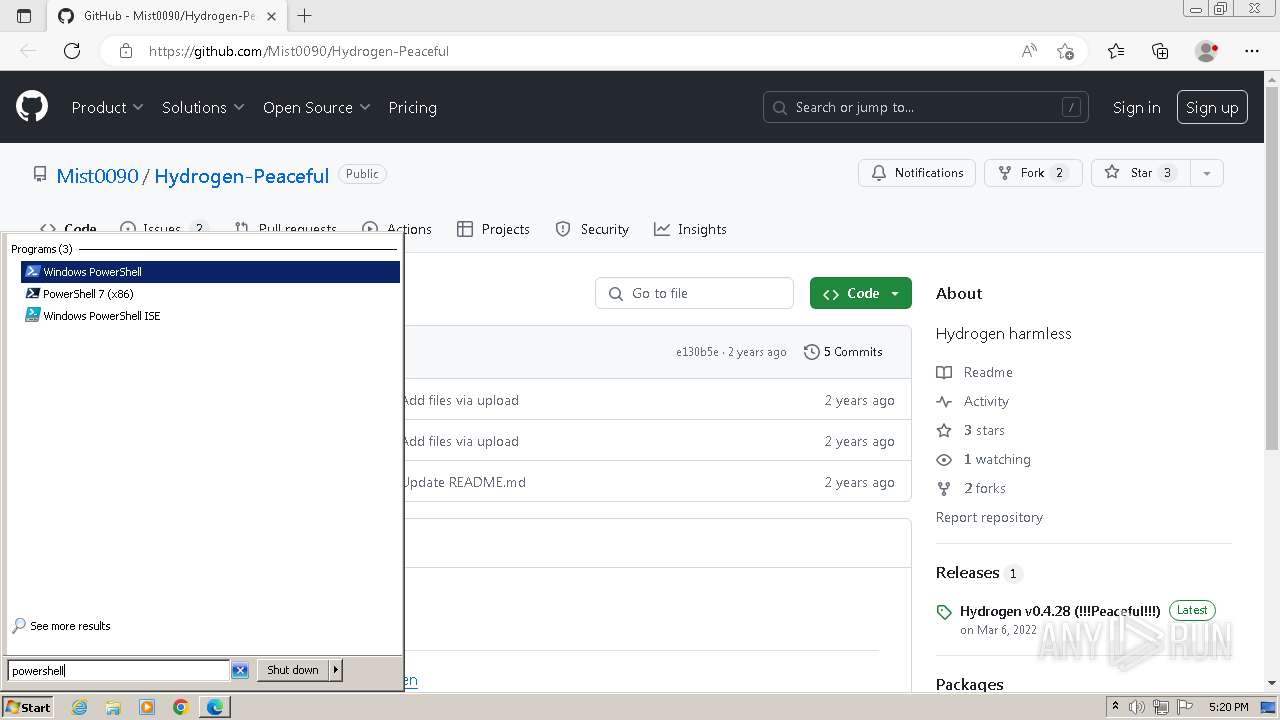The image size is (1280, 720).
Task: Open File Explorer from the taskbar
Action: [113, 707]
